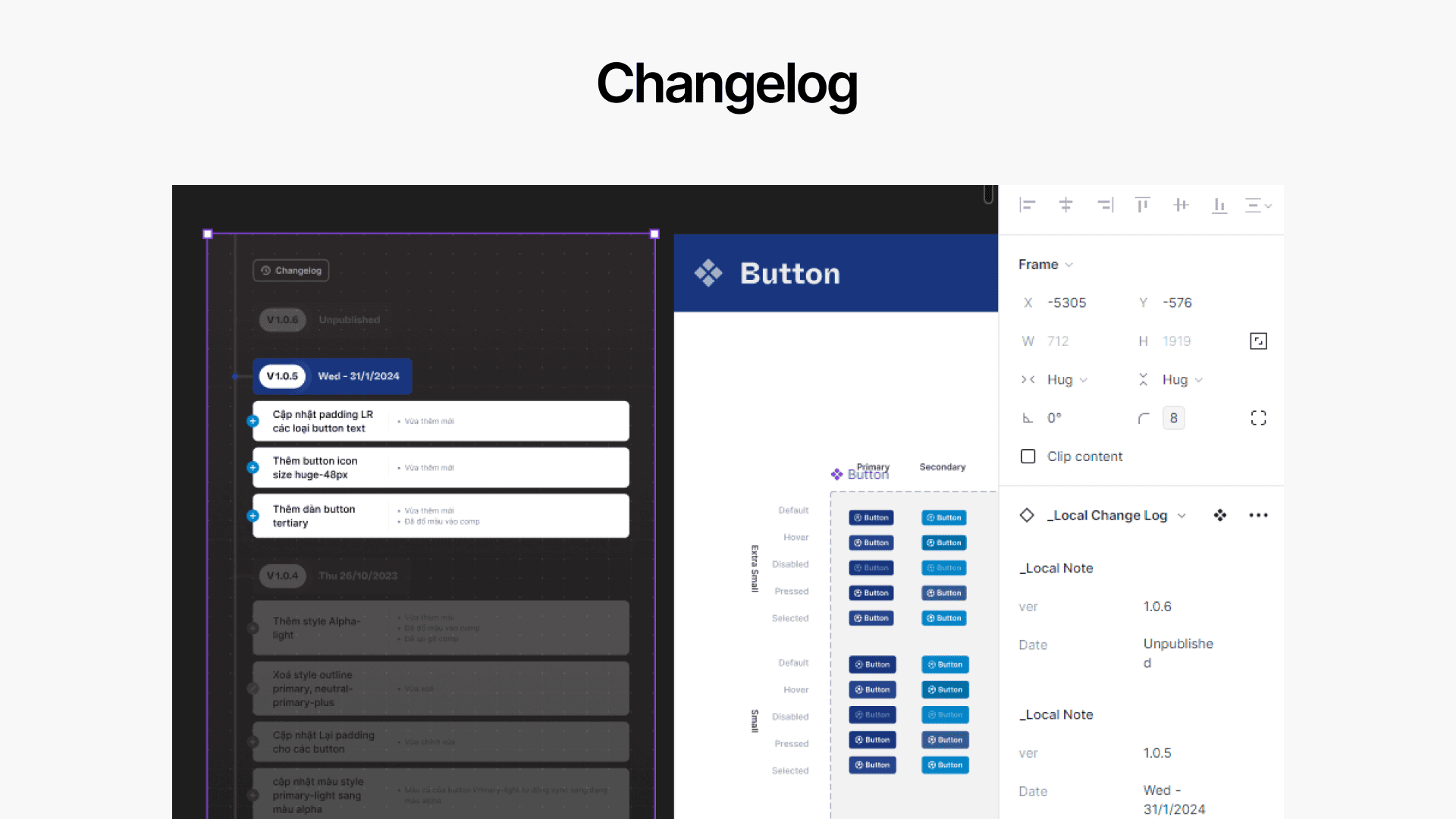Click align horizontal centers icon
Screen dimensions: 1456x819
tap(1065, 205)
